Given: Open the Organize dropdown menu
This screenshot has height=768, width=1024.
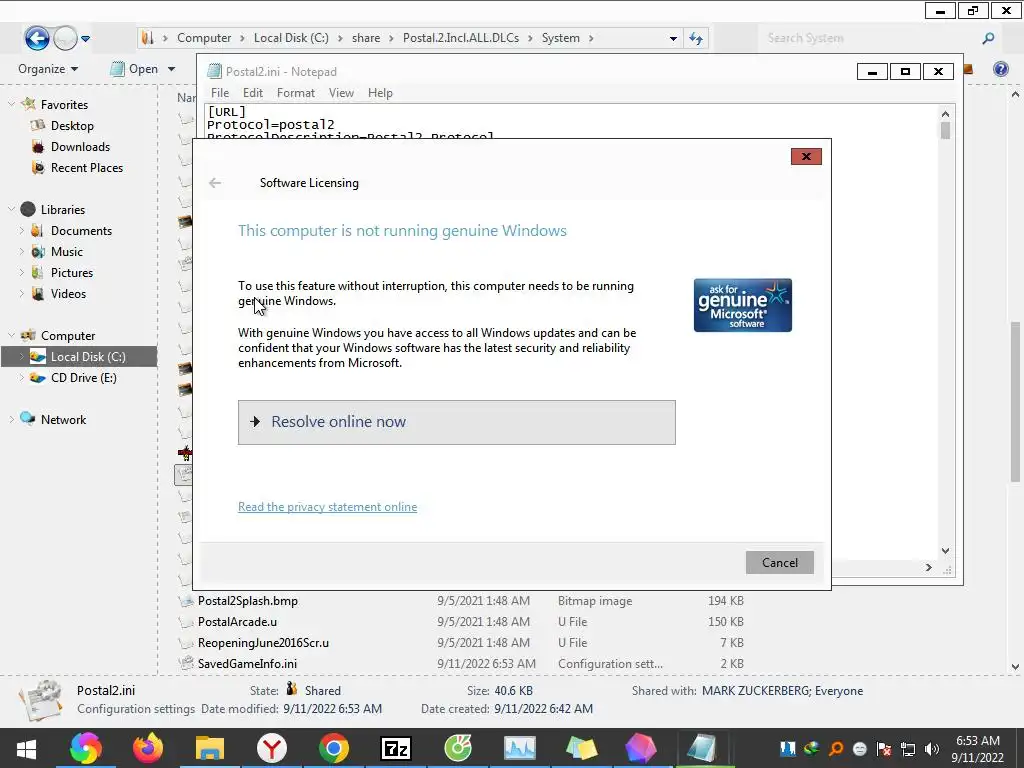Looking at the screenshot, I should click(48, 69).
